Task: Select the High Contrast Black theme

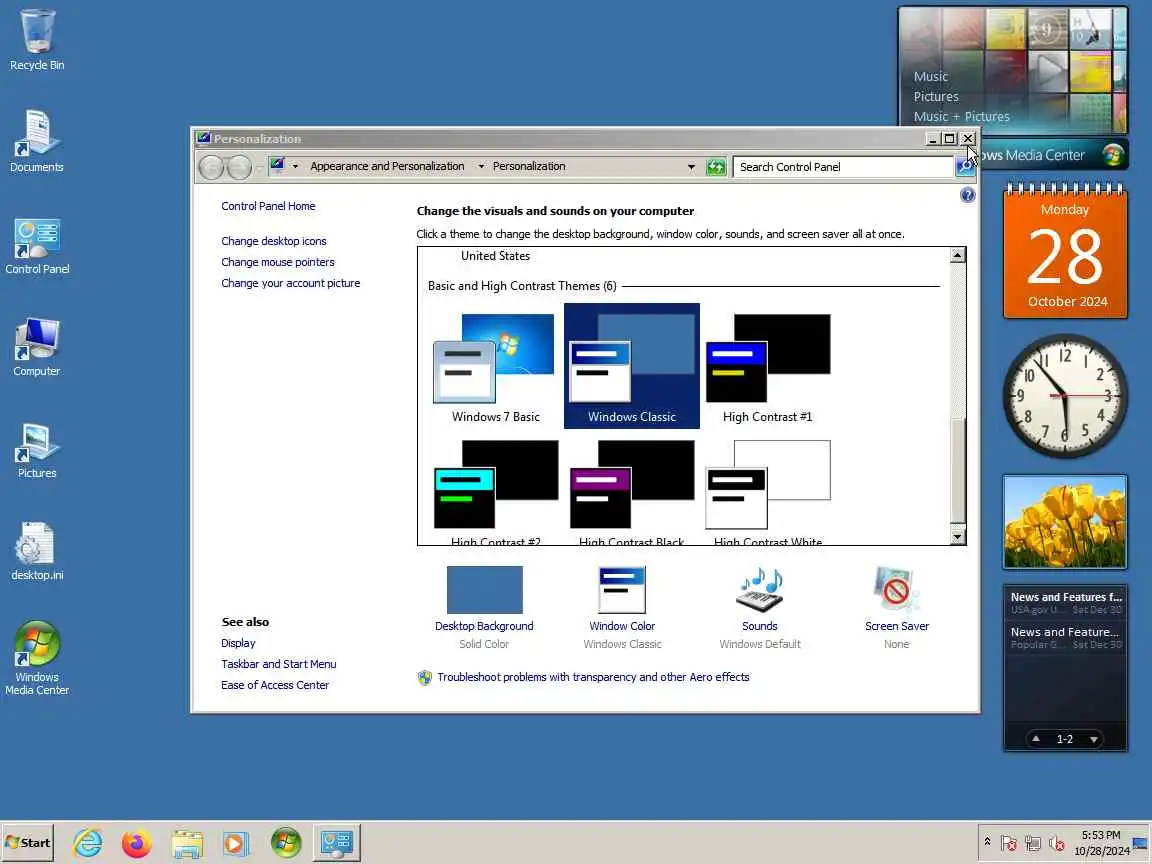Action: pos(632,492)
